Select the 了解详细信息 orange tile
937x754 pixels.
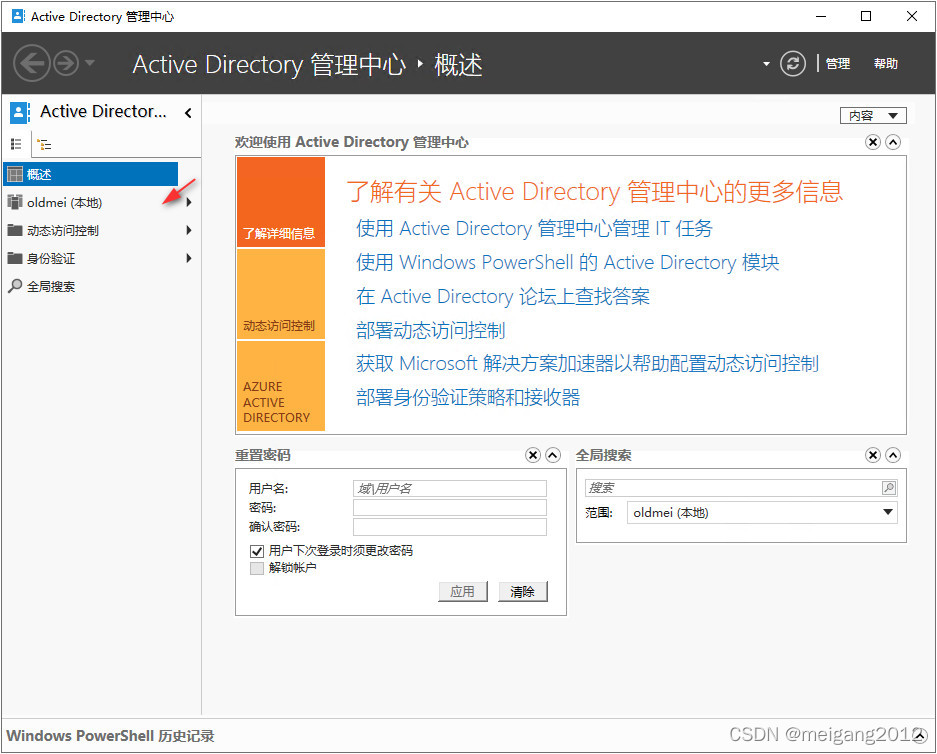281,202
